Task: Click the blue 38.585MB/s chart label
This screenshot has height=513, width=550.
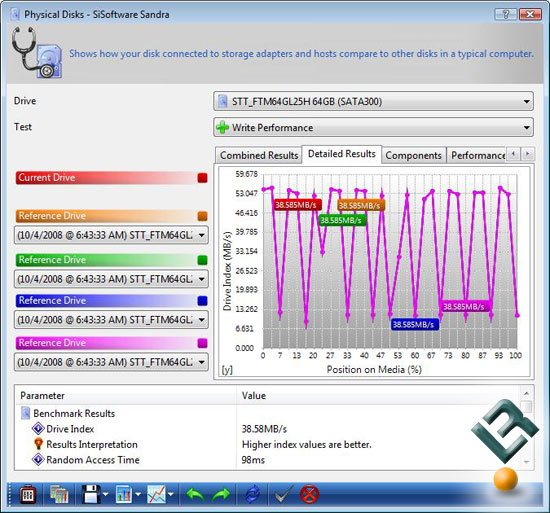Action: 415,324
